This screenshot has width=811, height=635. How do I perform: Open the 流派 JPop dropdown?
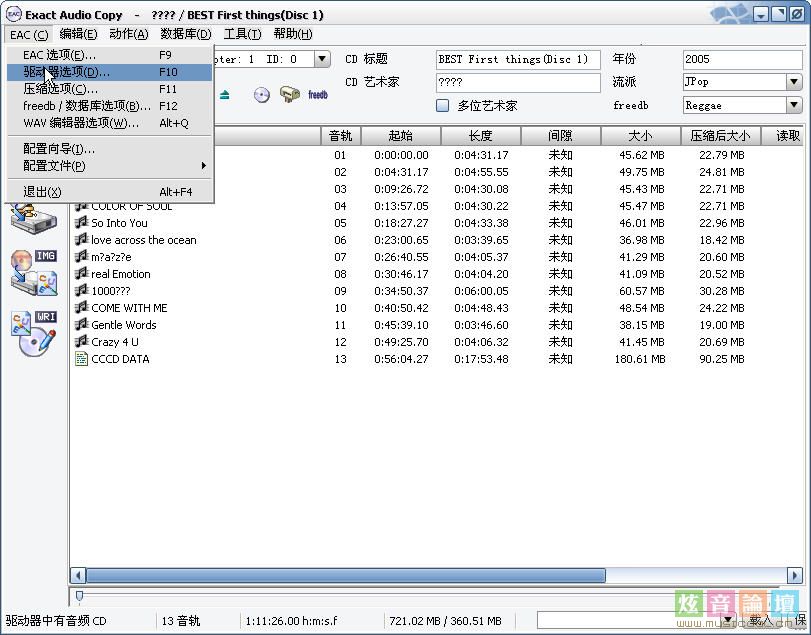tap(794, 82)
